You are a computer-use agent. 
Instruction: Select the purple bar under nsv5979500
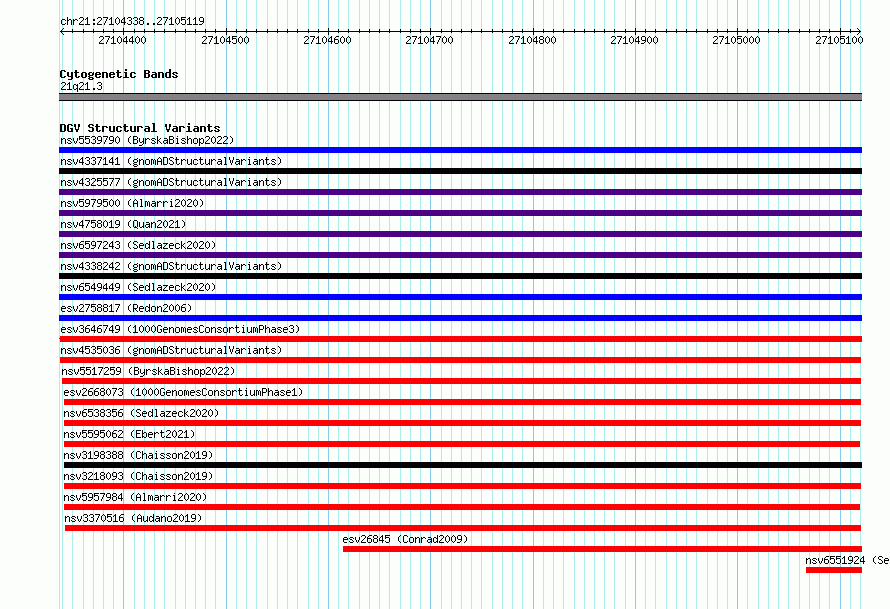(460, 213)
